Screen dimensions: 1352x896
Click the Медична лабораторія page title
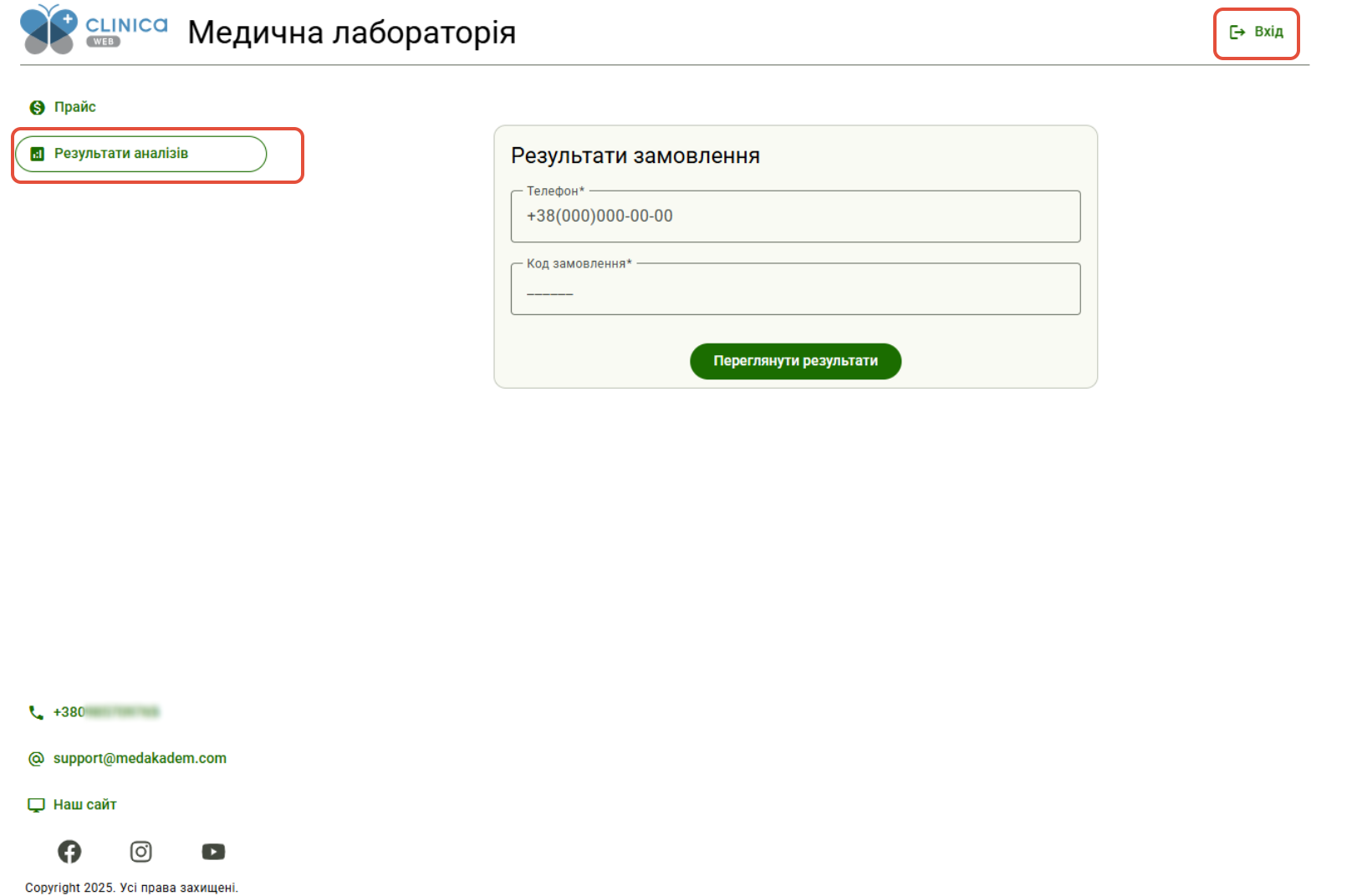coord(352,33)
